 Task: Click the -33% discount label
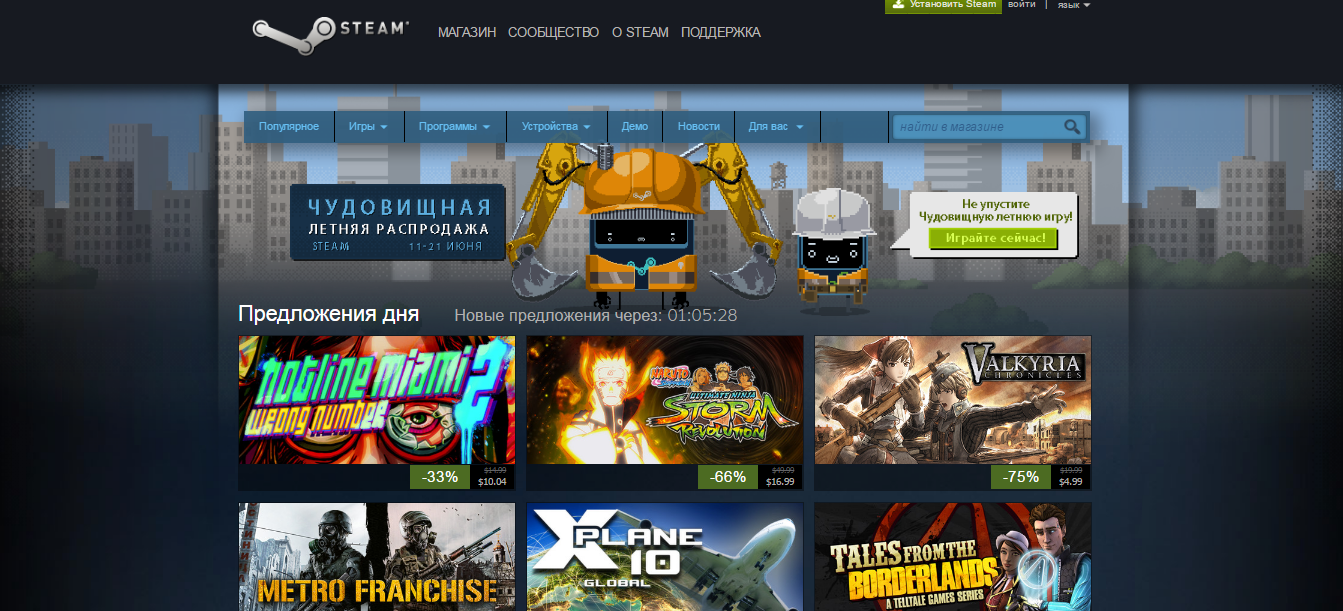pyautogui.click(x=440, y=477)
